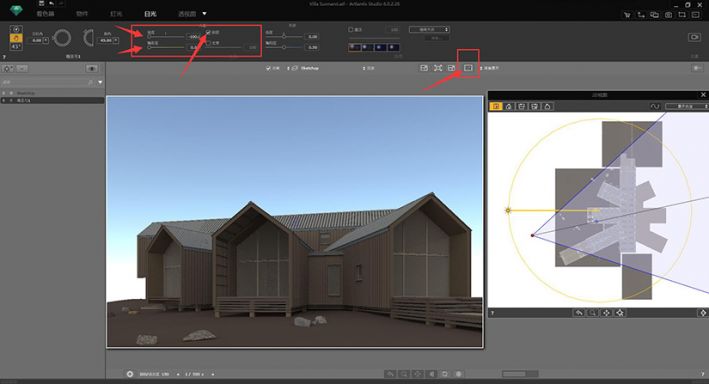The width and height of the screenshot is (709, 384).
Task: Open the combo box in the top settings bar
Action: (429, 29)
